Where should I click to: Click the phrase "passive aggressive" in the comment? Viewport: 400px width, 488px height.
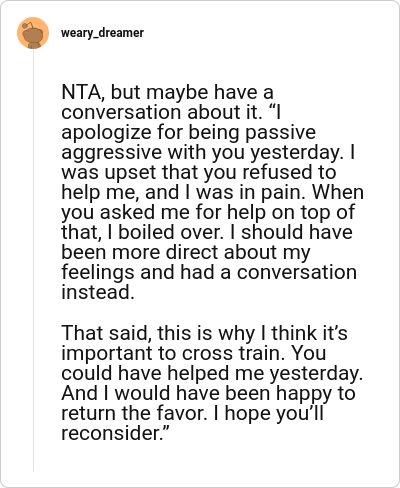pyautogui.click(x=188, y=142)
